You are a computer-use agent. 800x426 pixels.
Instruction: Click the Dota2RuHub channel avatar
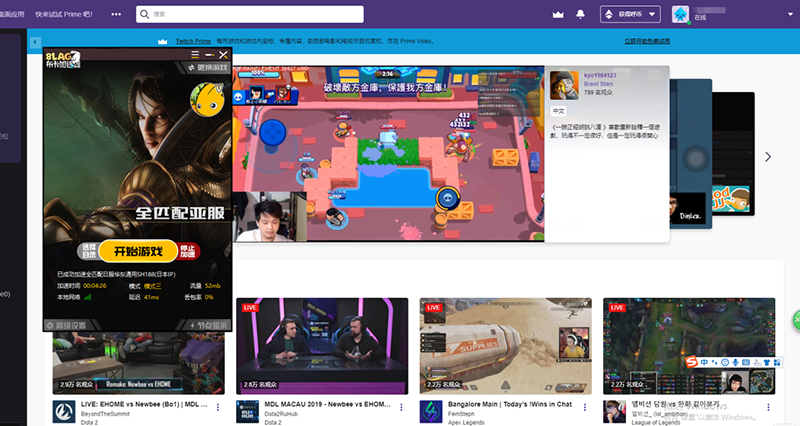[247, 412]
